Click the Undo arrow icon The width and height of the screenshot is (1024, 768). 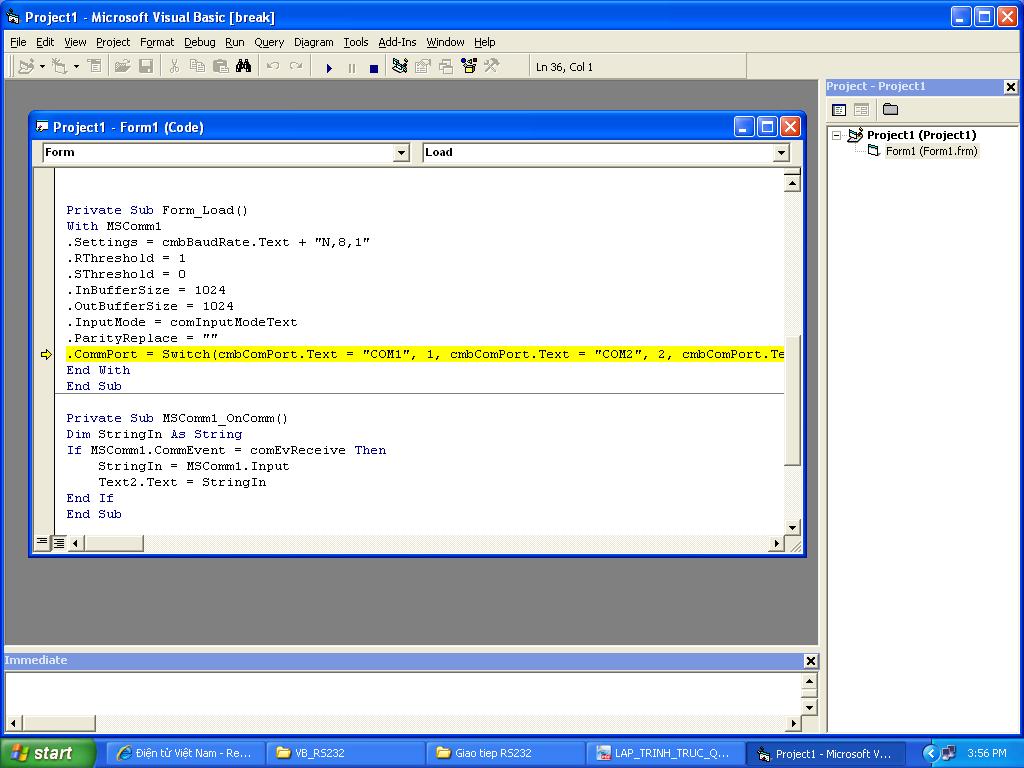click(273, 66)
